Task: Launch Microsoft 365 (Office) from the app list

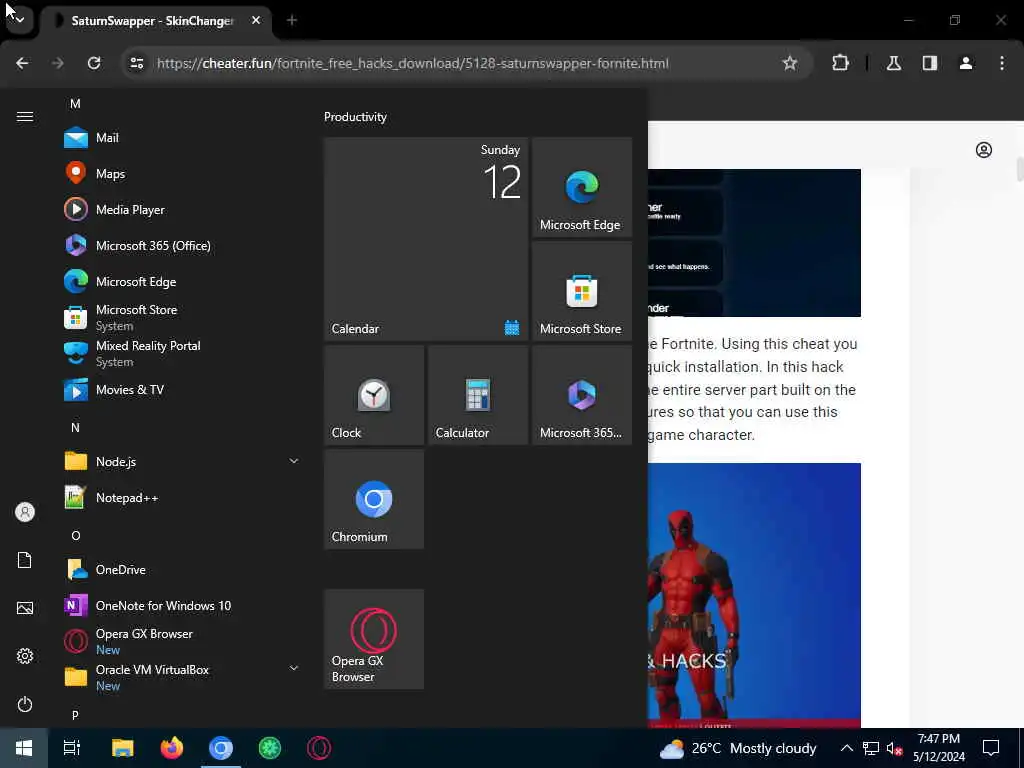Action: pos(182,246)
